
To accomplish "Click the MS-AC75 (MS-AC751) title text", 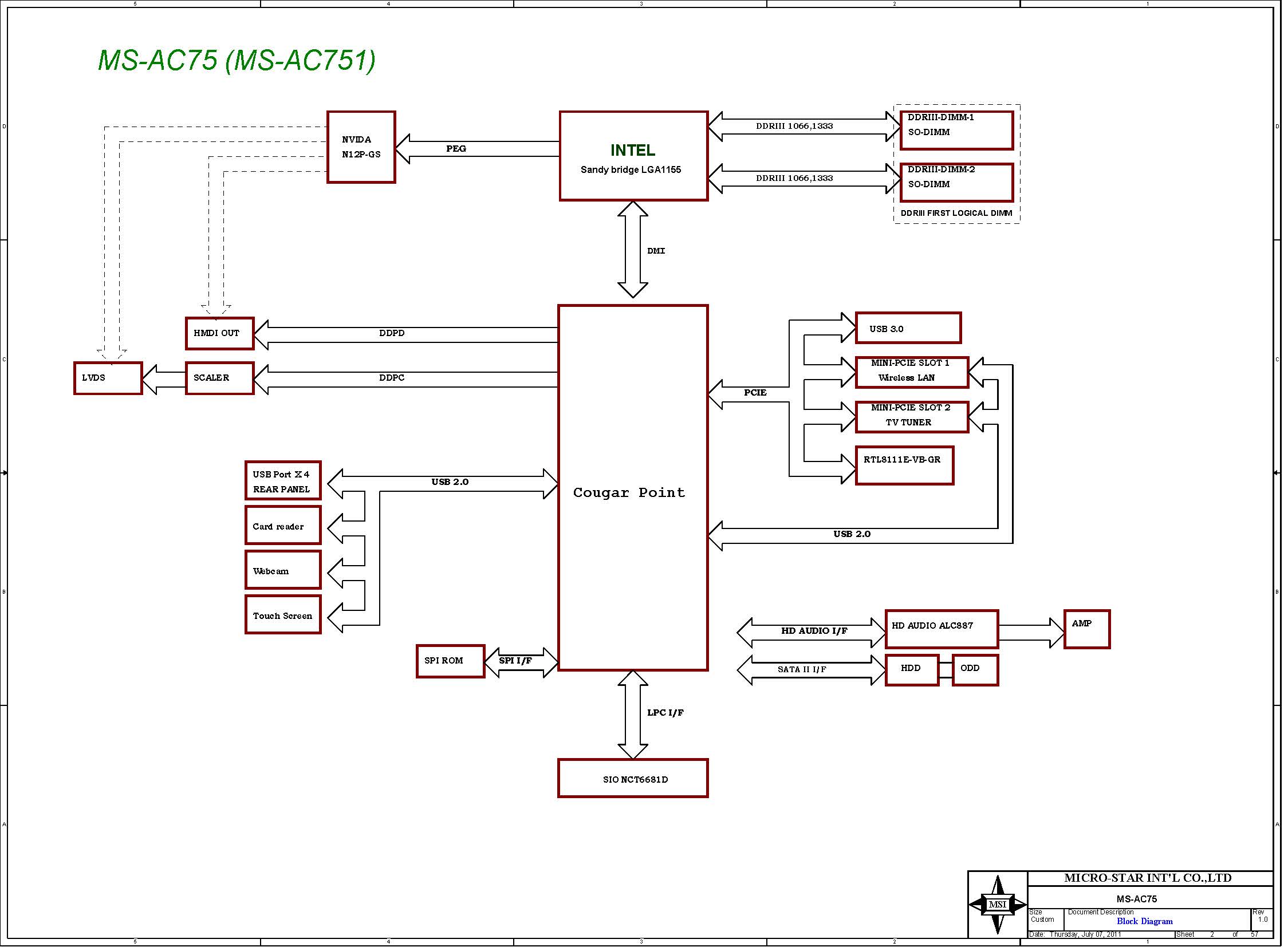I will (237, 60).
